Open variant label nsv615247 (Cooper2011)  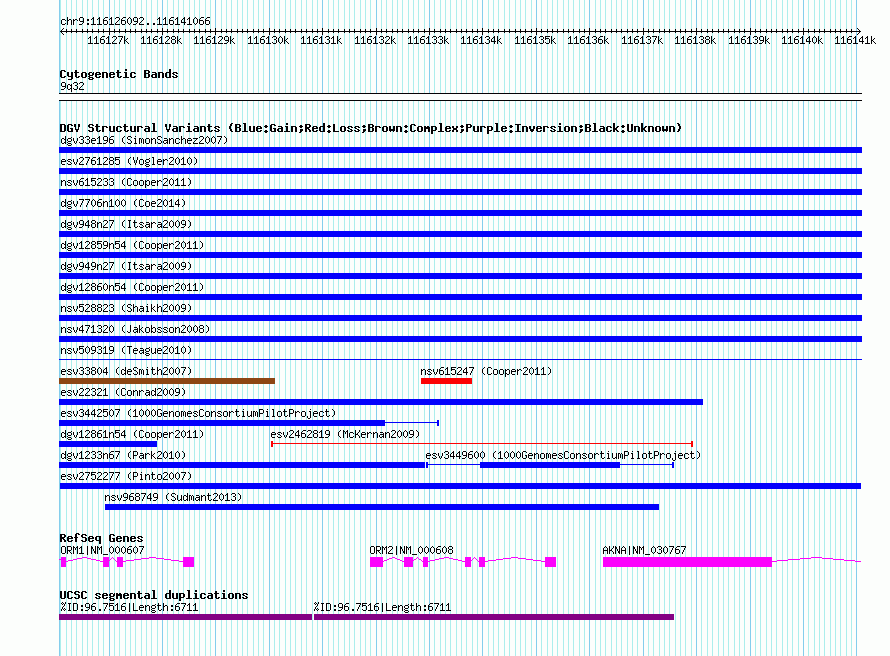(486, 371)
